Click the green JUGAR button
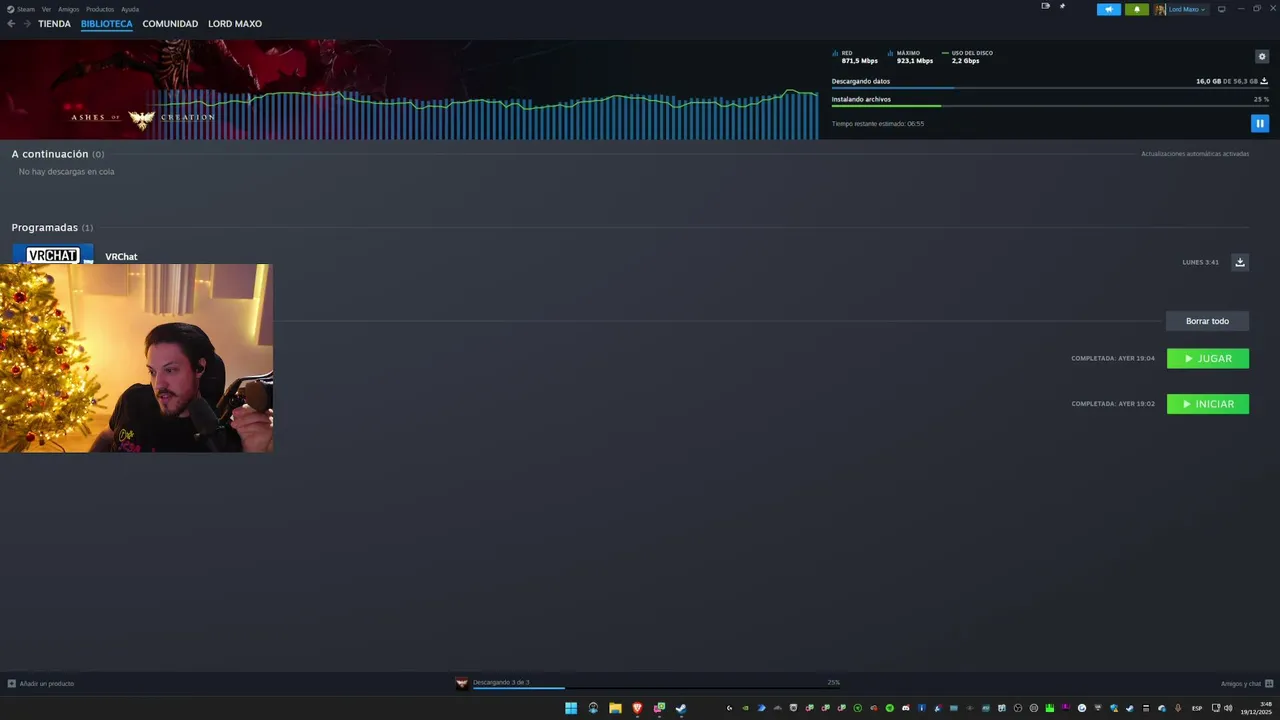 coord(1208,358)
